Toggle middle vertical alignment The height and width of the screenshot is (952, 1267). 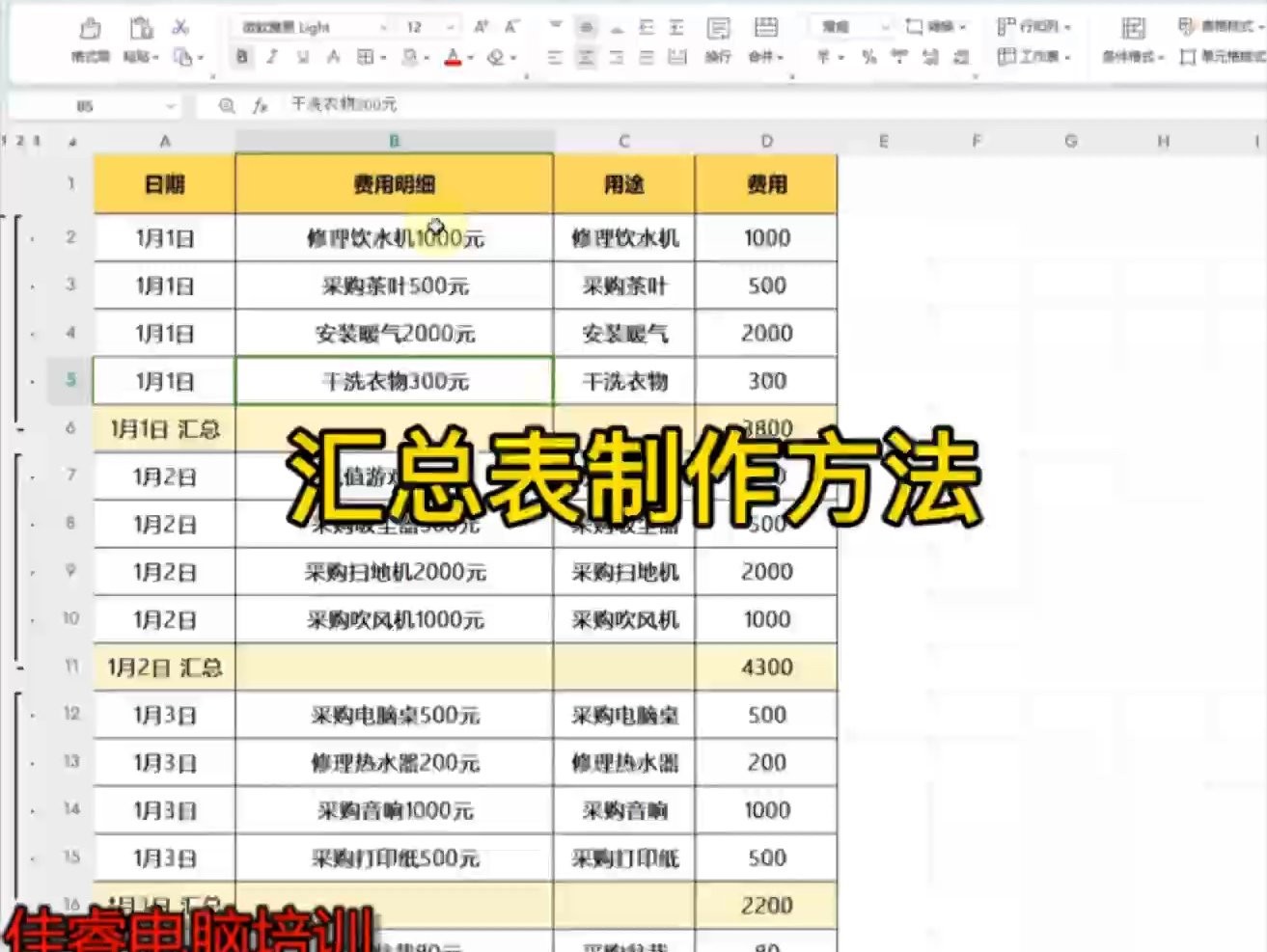click(x=586, y=27)
